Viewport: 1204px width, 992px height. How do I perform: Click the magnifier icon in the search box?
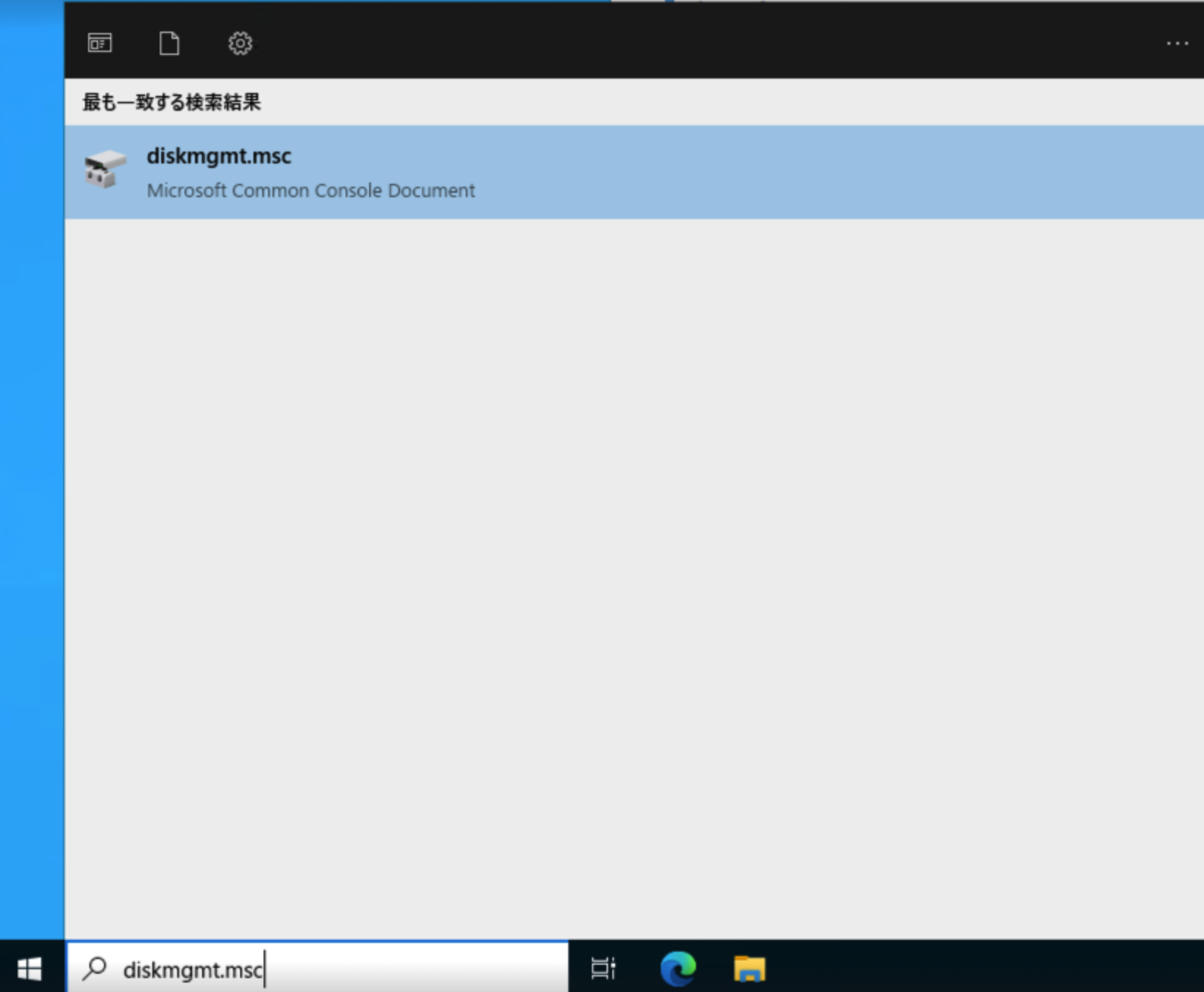pyautogui.click(x=94, y=968)
